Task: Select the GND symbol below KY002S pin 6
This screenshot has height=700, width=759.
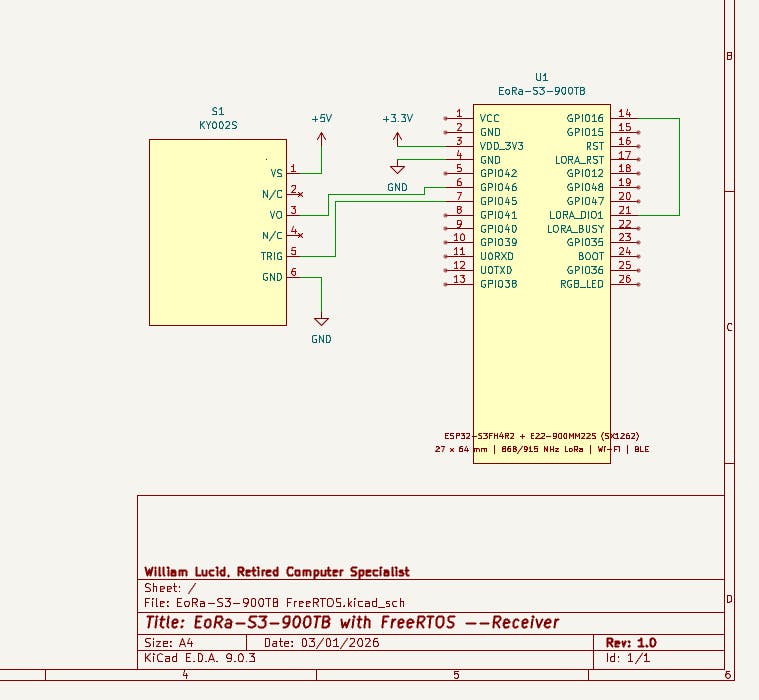Action: pyautogui.click(x=321, y=330)
